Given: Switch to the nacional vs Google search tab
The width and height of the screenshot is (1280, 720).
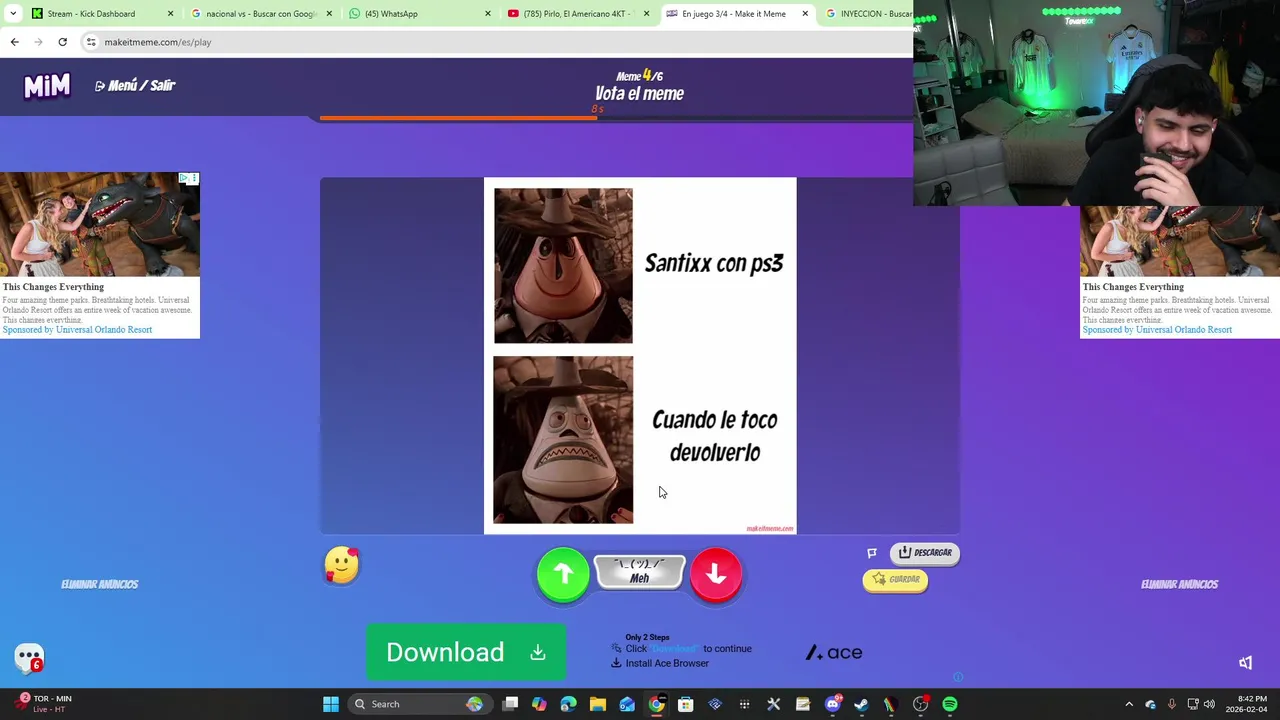Looking at the screenshot, I should [x=261, y=14].
